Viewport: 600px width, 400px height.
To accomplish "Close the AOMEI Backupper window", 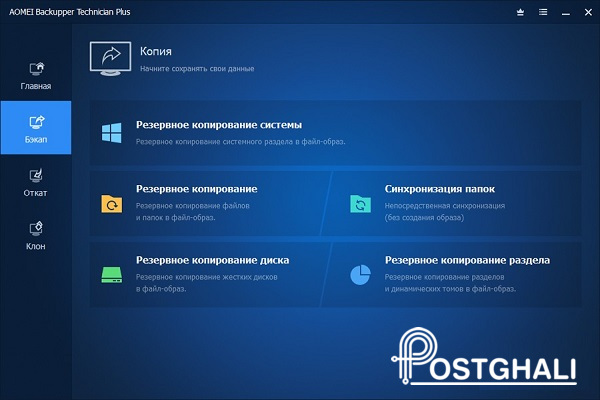I will [589, 12].
